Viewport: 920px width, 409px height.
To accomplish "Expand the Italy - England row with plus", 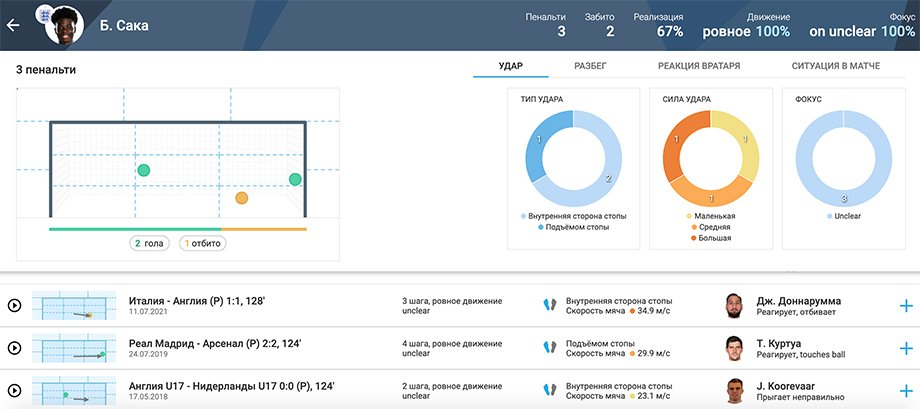I will (906, 305).
